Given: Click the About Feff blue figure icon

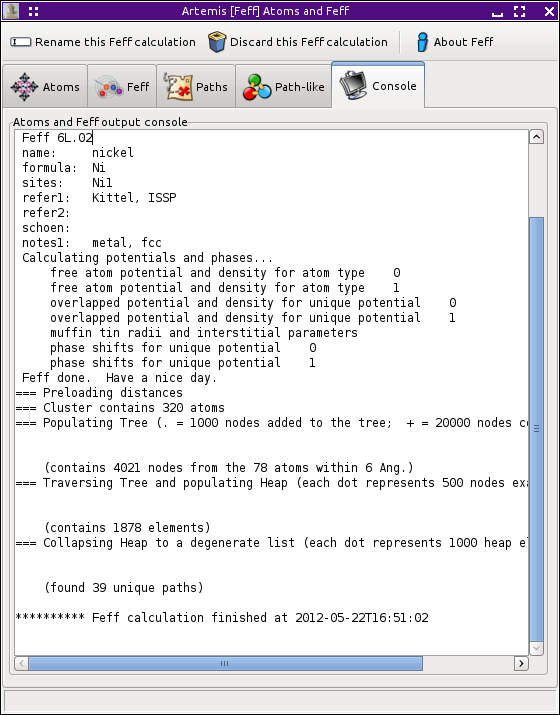Looking at the screenshot, I should tap(422, 42).
